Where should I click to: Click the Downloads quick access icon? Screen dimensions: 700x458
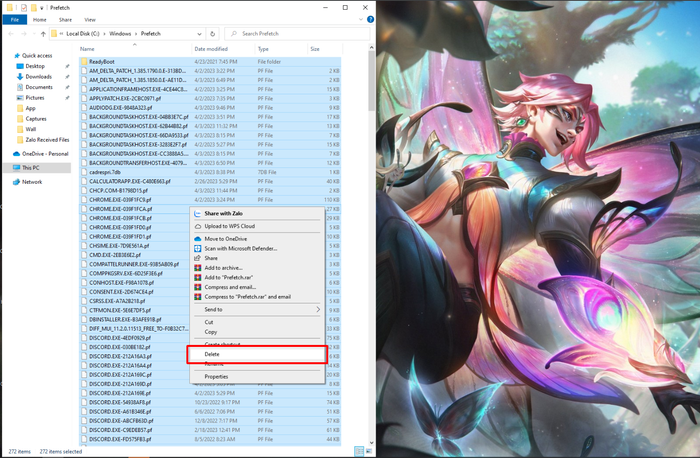[x=20, y=77]
